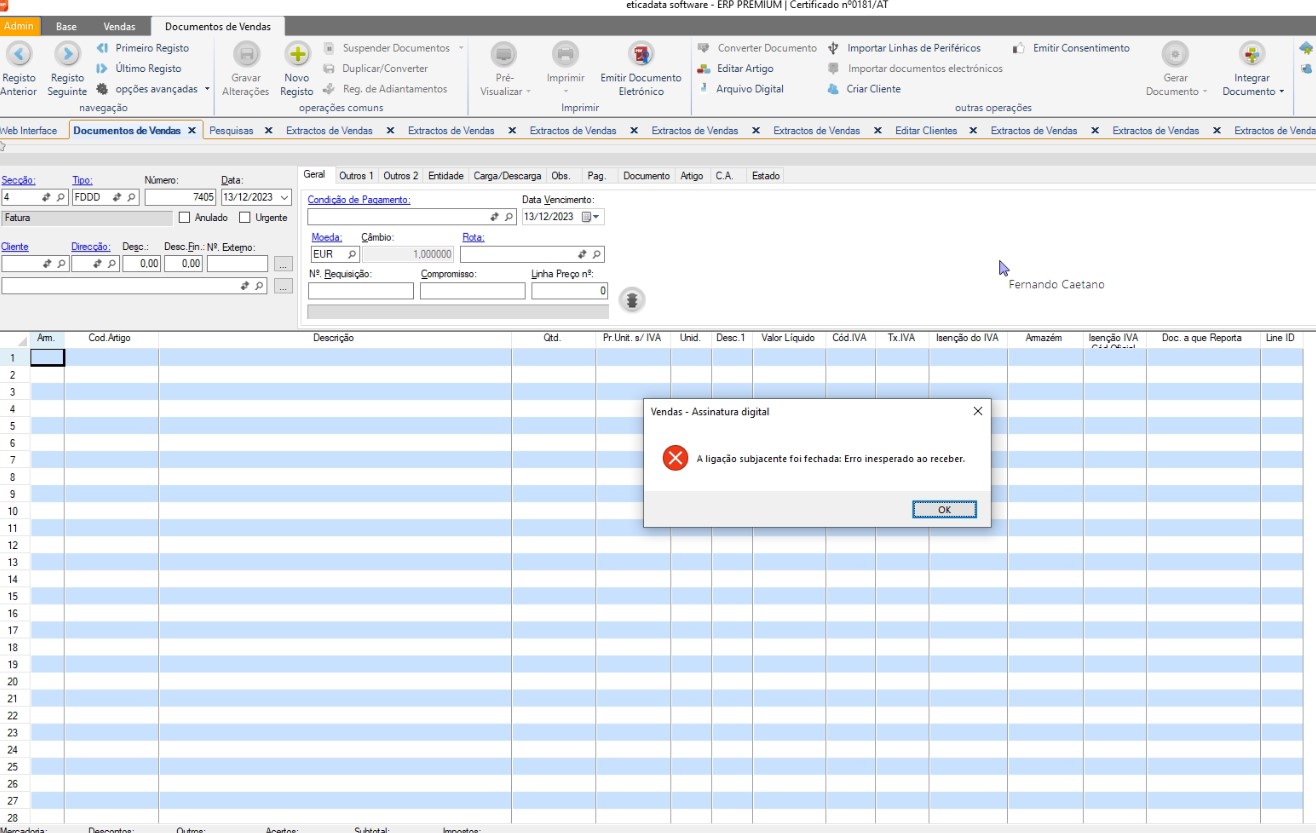
Task: Click the Registo Seguinte arrow icon
Action: [67, 54]
